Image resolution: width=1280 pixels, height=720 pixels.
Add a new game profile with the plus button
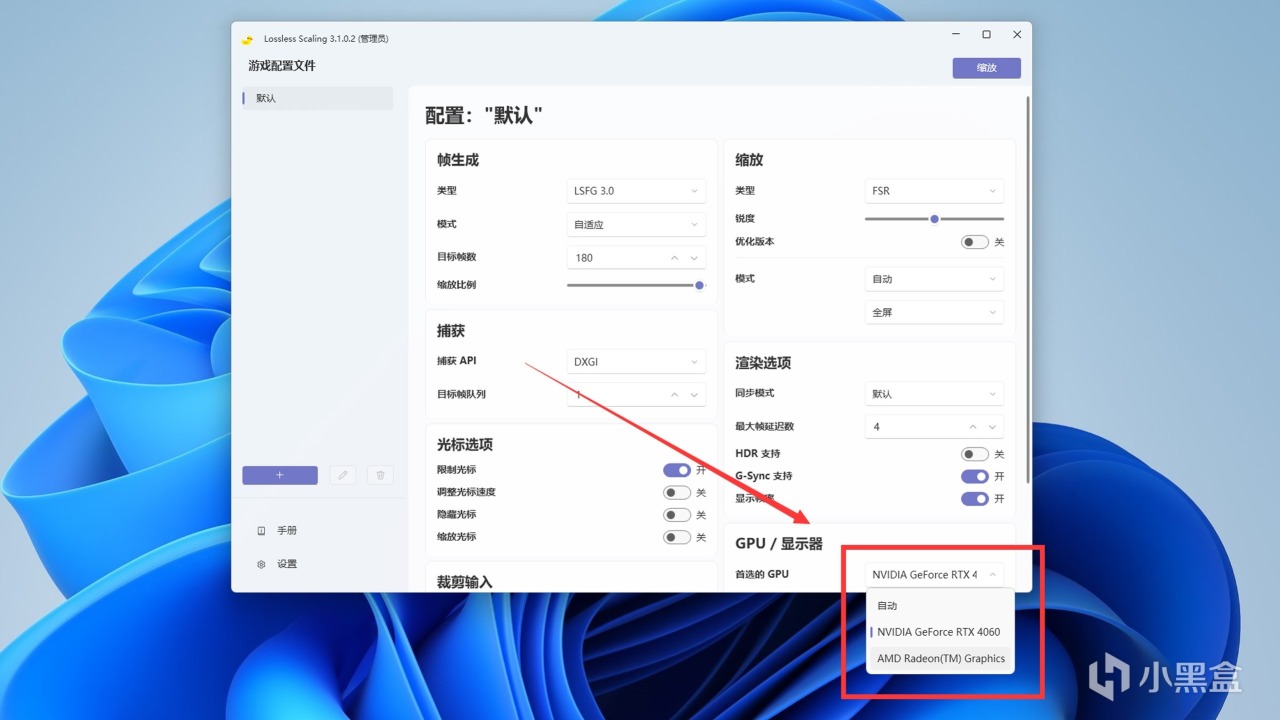click(x=280, y=475)
